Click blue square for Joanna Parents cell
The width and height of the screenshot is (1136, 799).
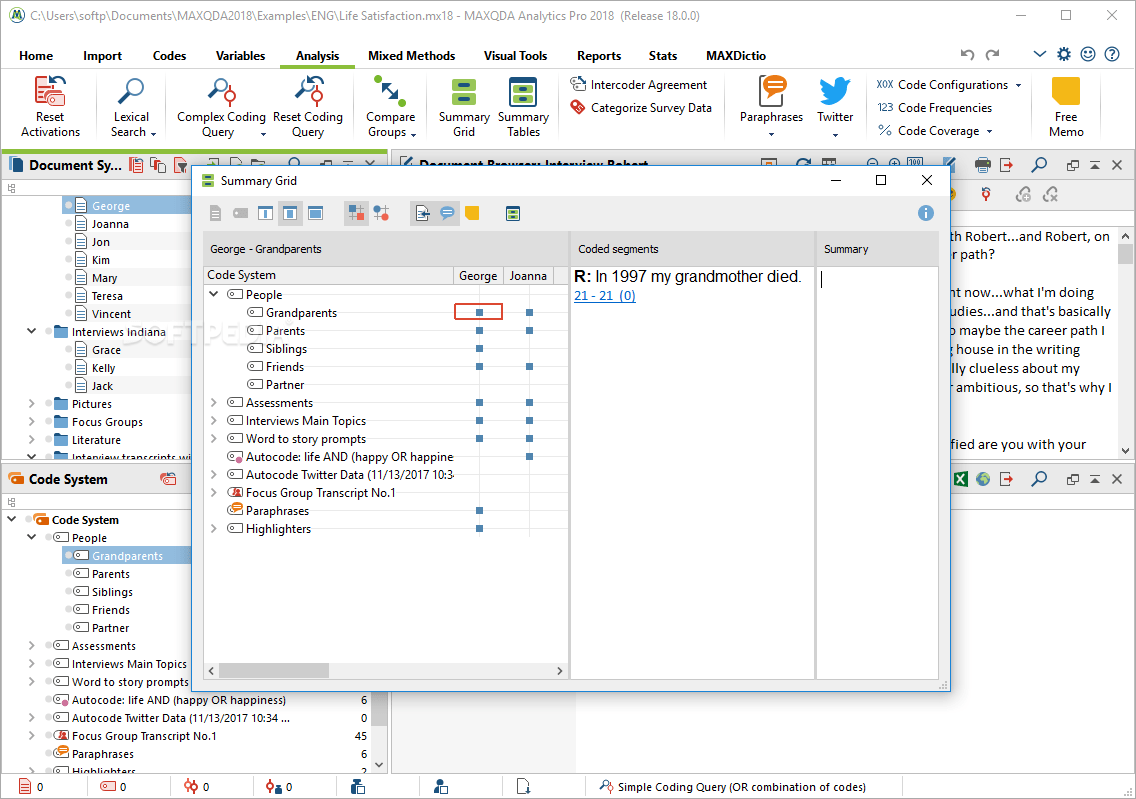530,330
